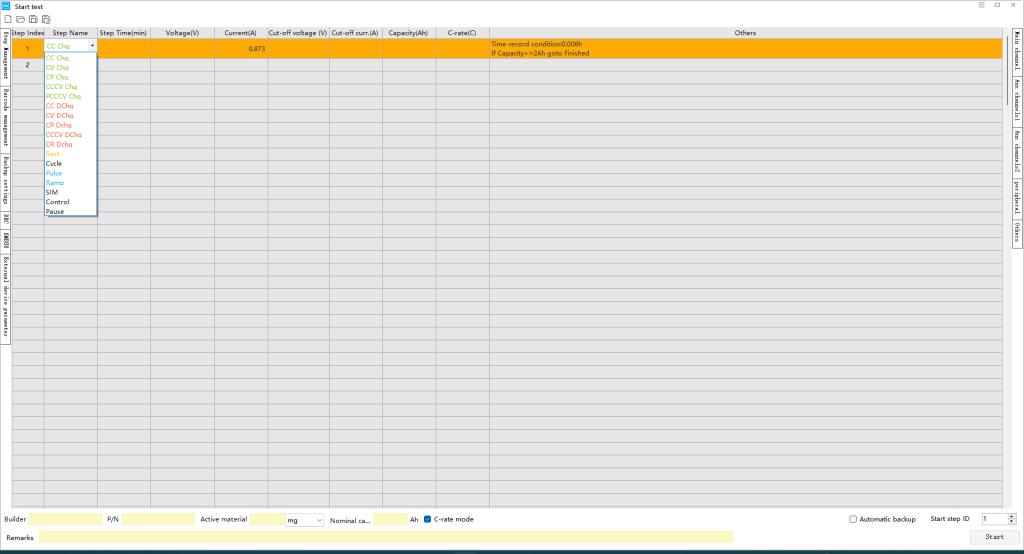Select the Pulse step option

54,173
